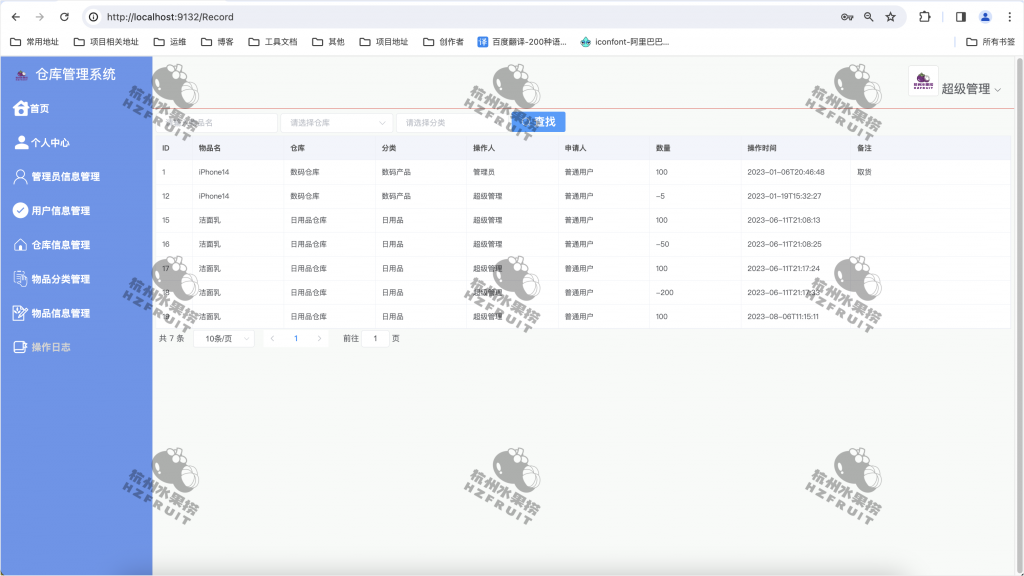Select the 首页 home icon in sidebar
This screenshot has width=1024, height=576.
click(x=22, y=108)
